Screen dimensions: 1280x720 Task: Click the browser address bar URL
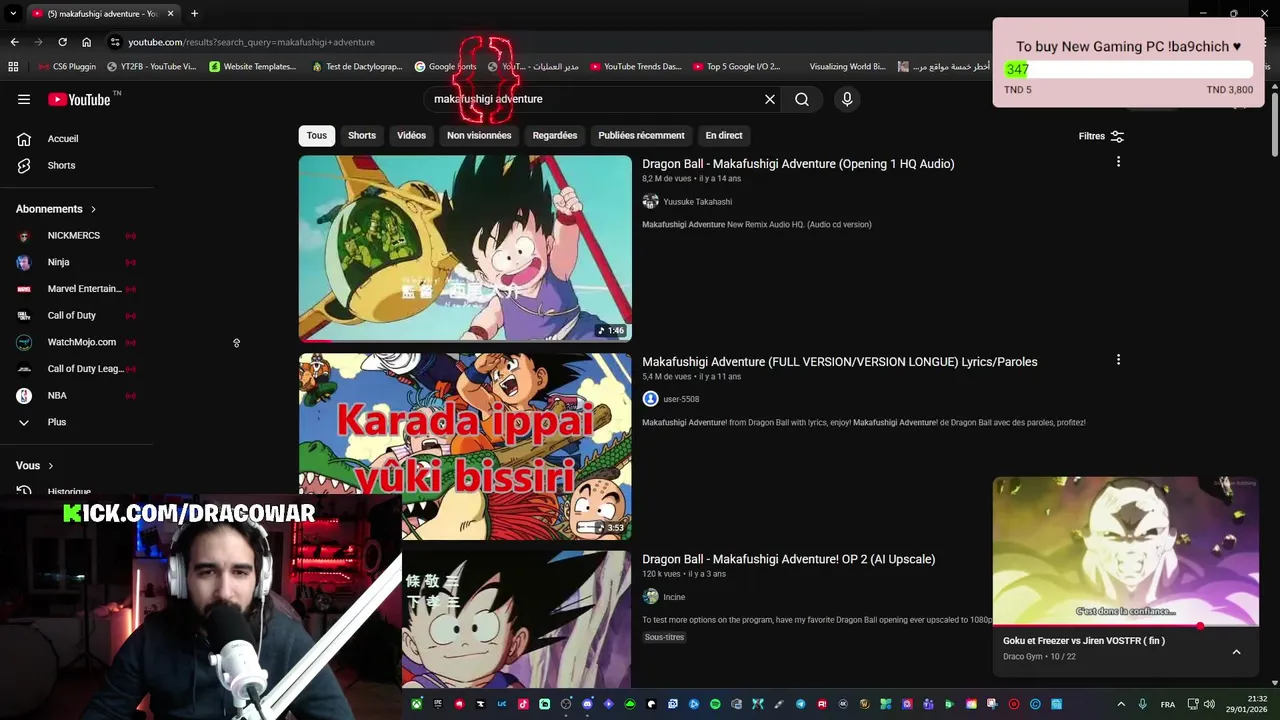[x=251, y=42]
